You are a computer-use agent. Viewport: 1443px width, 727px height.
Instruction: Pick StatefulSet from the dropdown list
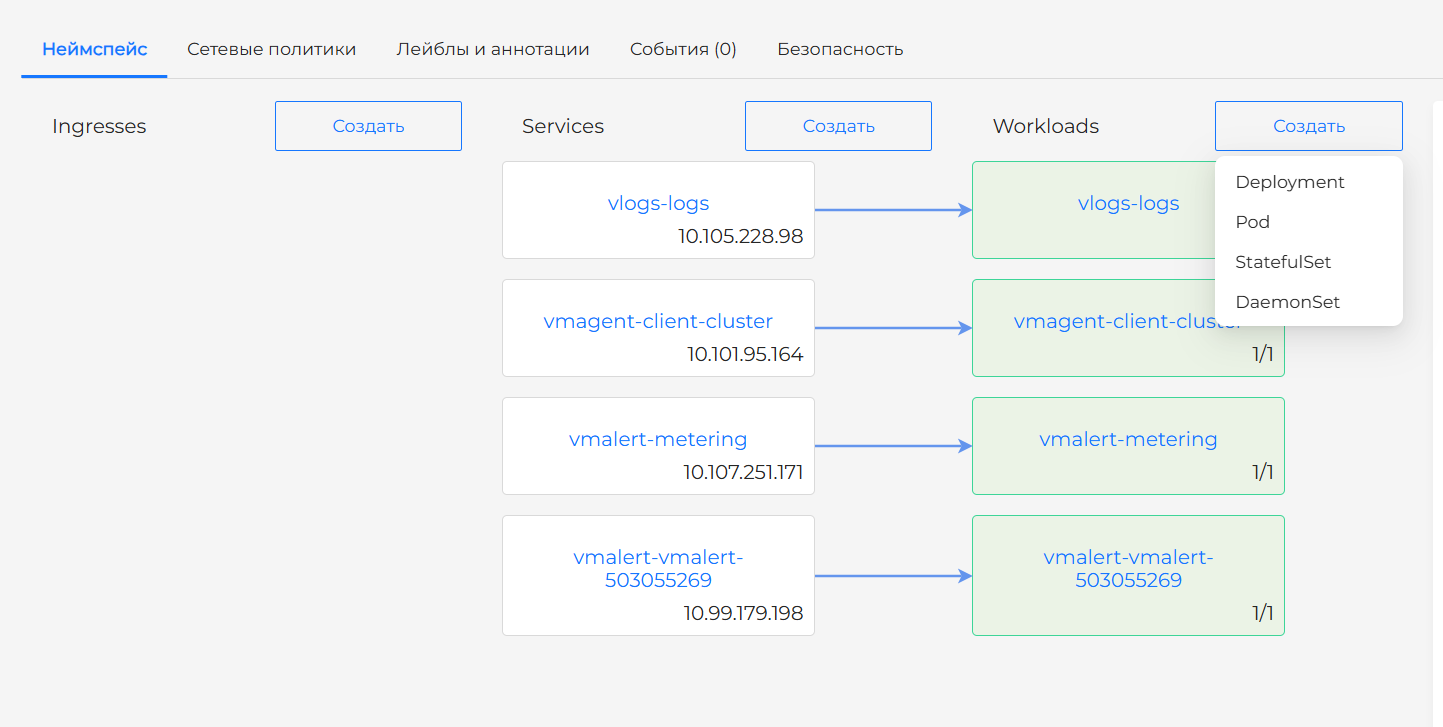(x=1283, y=262)
